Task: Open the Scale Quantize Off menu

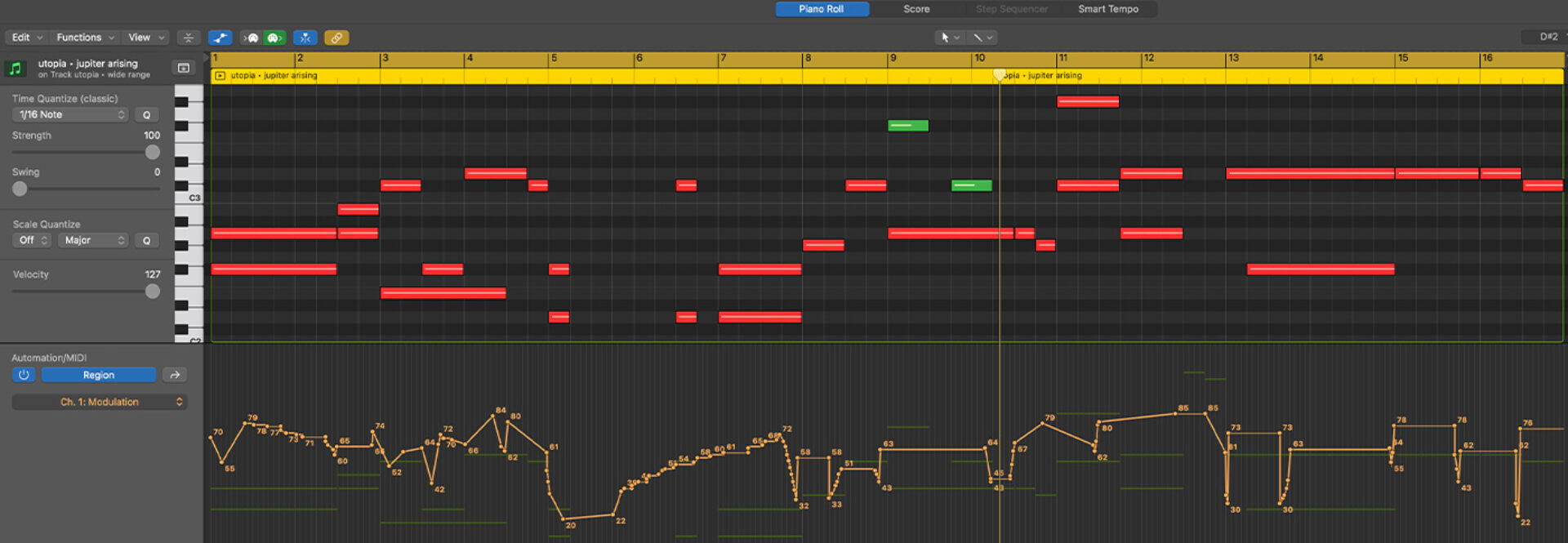Action: [33, 240]
